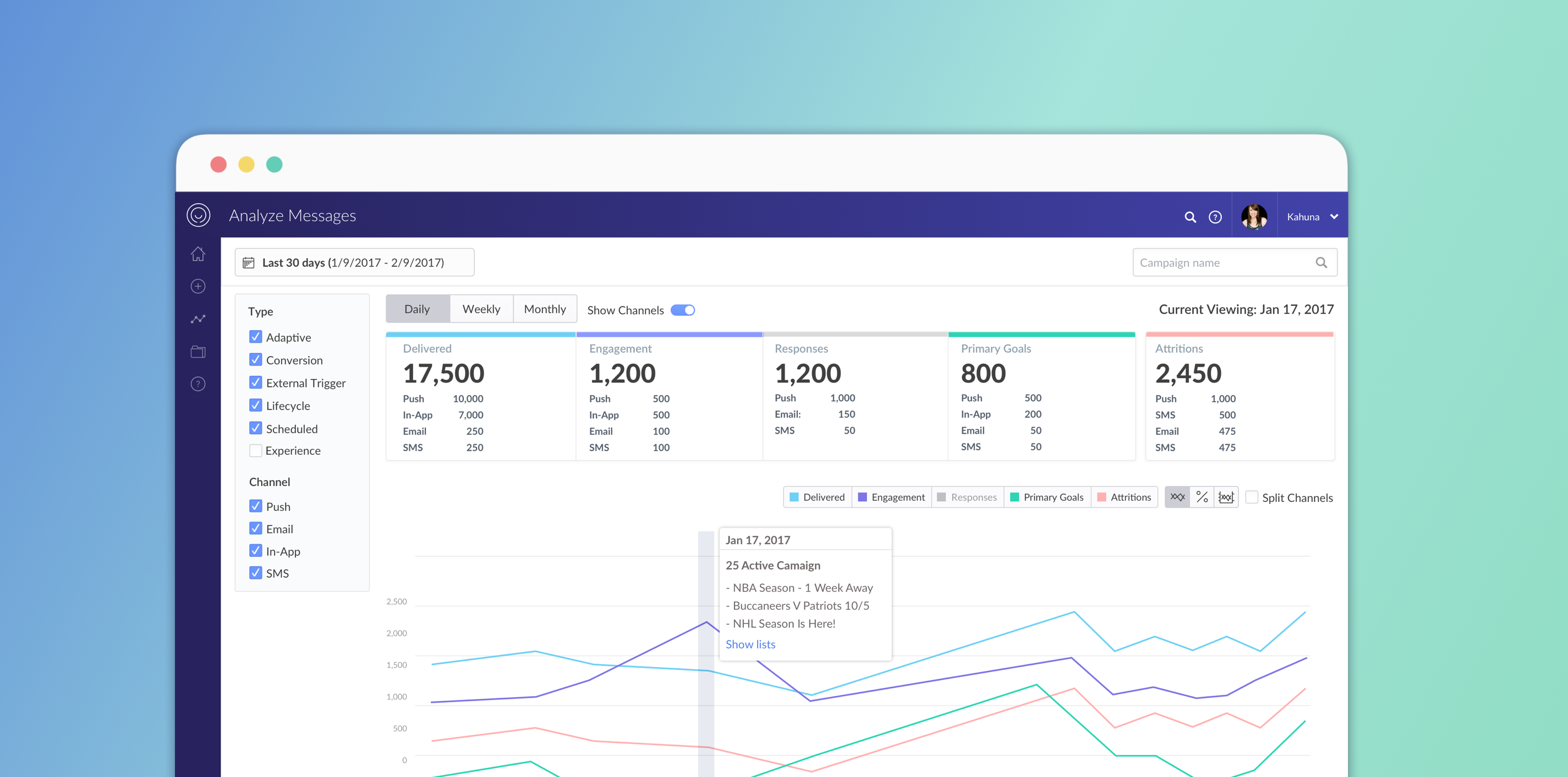Open the Last 30 days date picker
This screenshot has height=777, width=1568.
point(354,262)
